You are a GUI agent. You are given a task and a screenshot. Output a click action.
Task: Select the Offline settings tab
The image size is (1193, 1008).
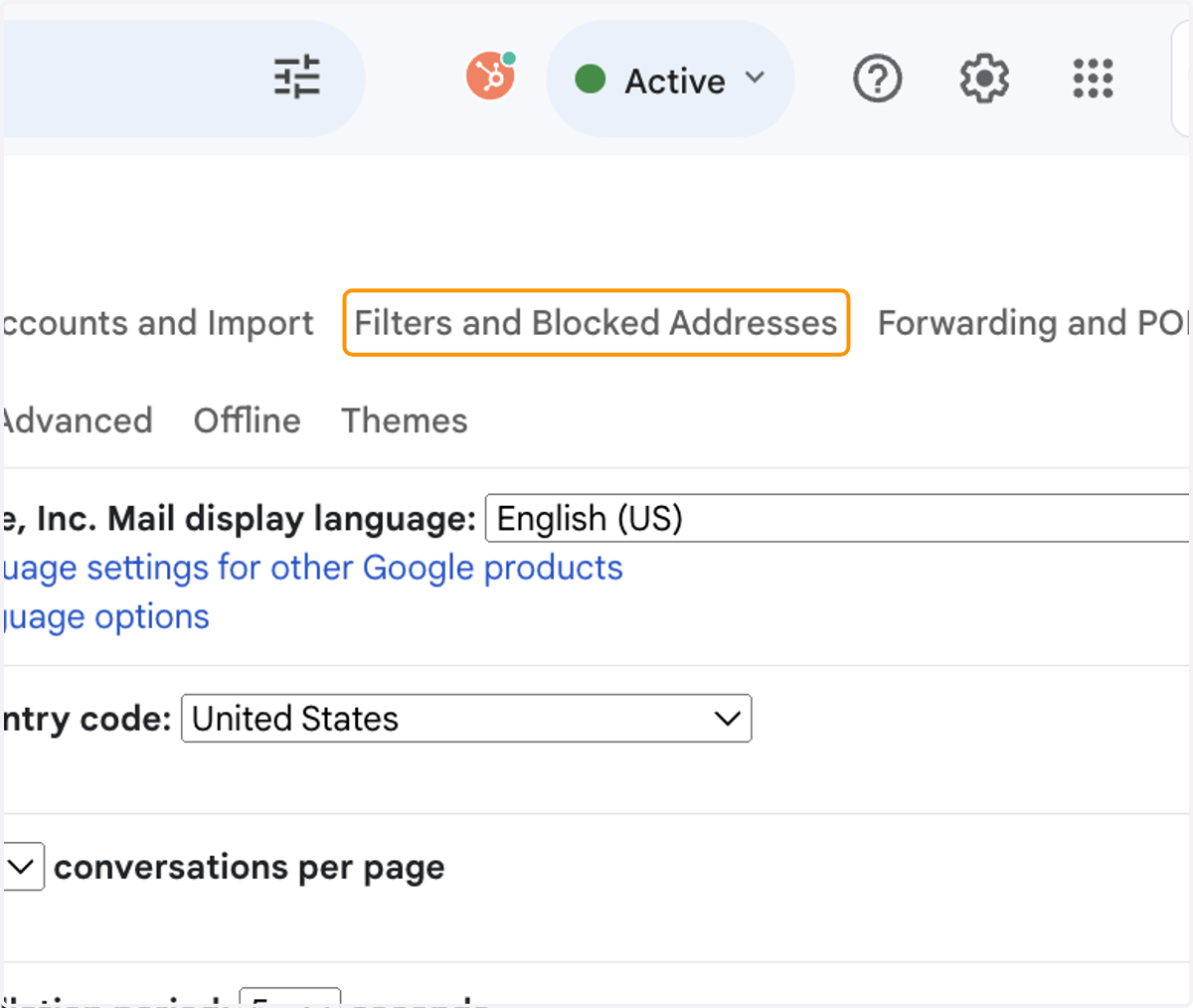point(247,420)
